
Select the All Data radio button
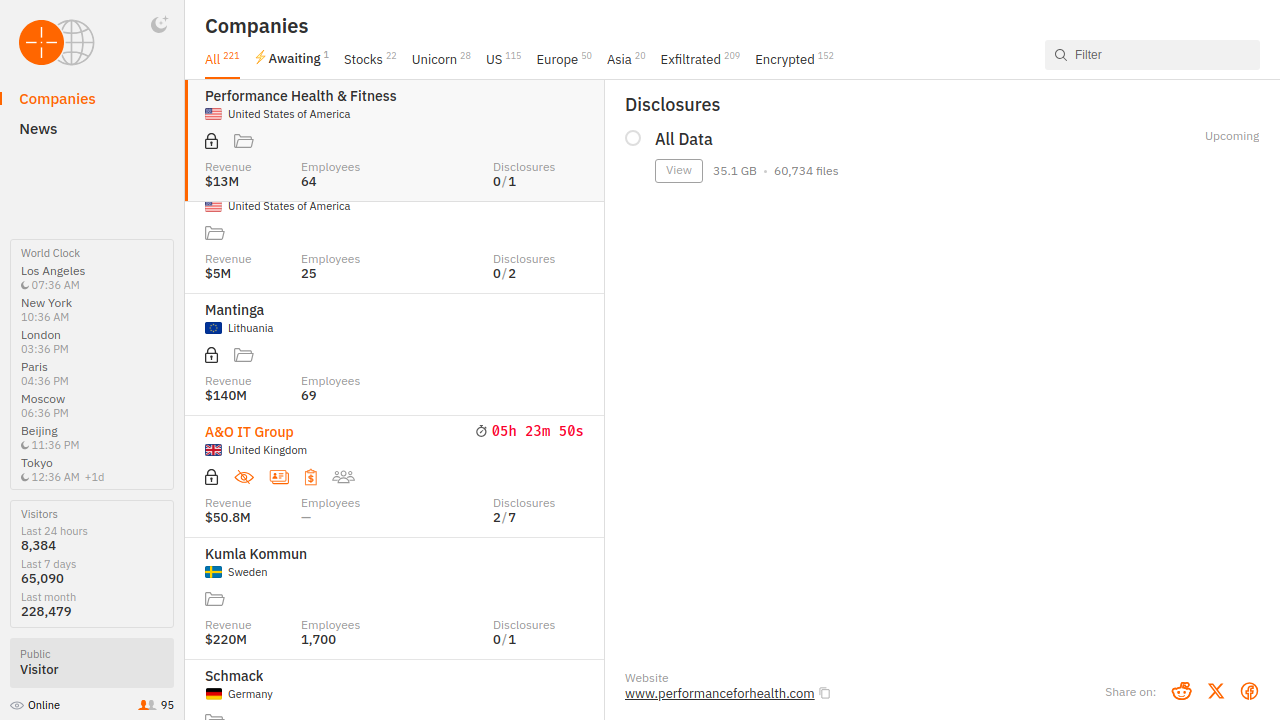coord(633,139)
